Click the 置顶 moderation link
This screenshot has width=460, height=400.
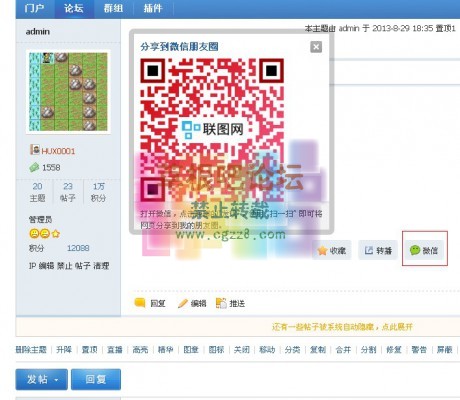click(x=89, y=350)
